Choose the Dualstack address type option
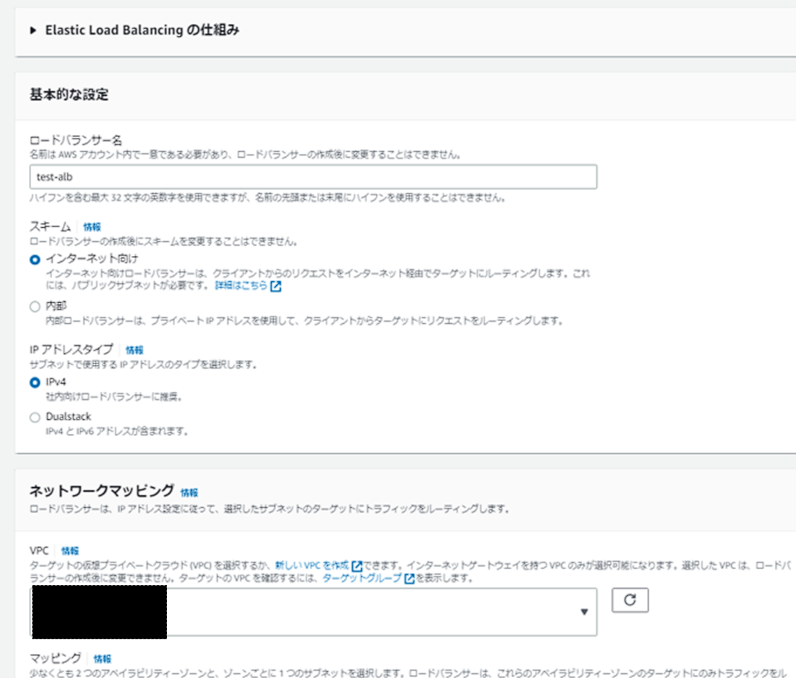The height and width of the screenshot is (678, 796). click(x=36, y=416)
